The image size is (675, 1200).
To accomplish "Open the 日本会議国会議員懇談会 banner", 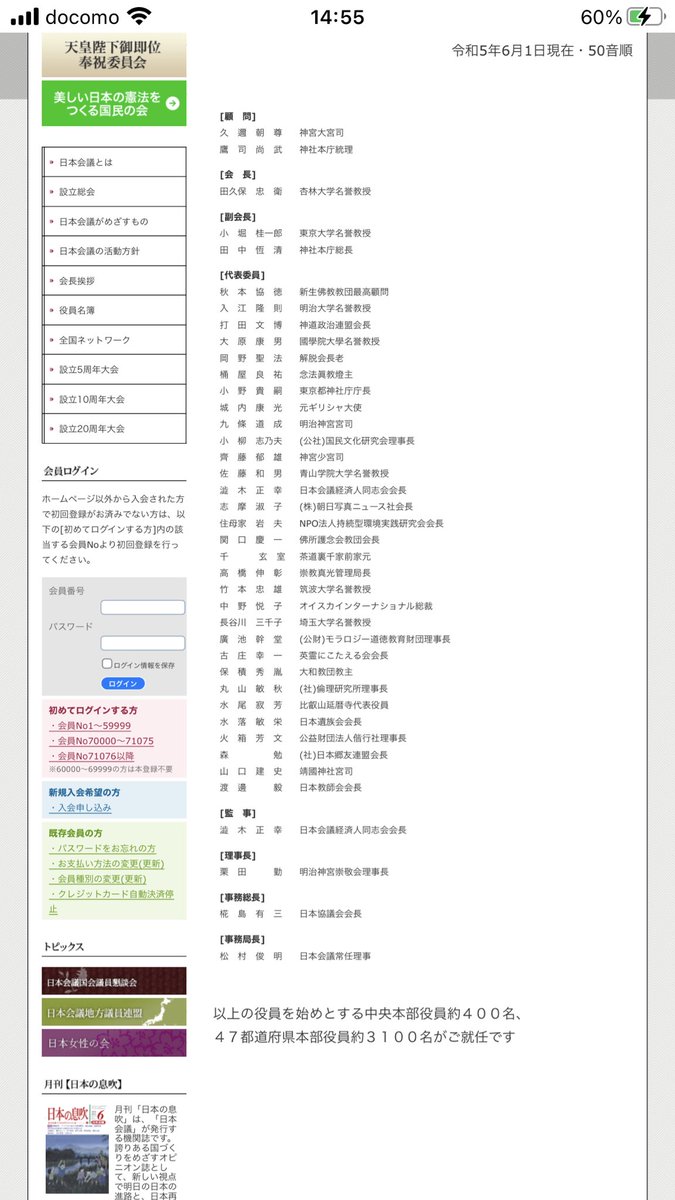I will 114,981.
